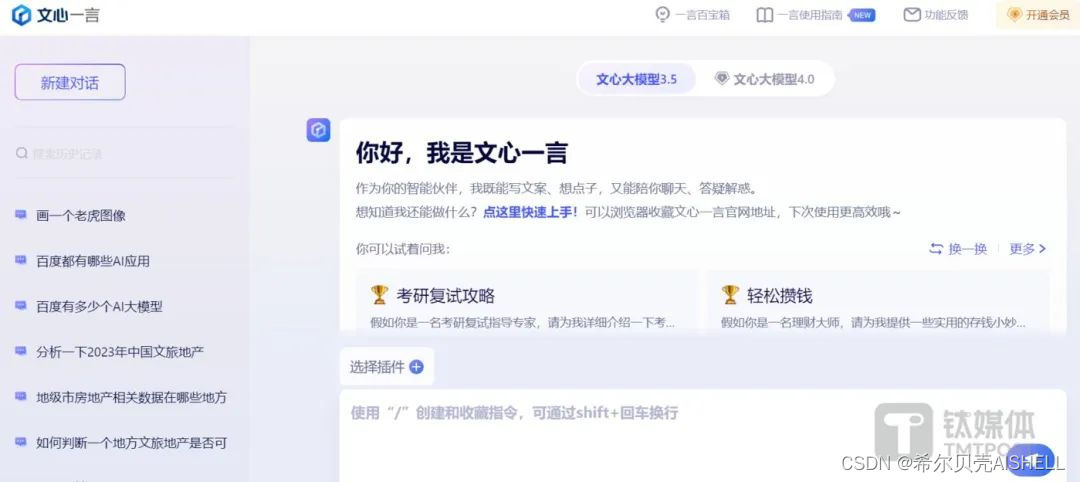Open history item 百度有多少个AI大模型

pyautogui.click(x=99, y=306)
